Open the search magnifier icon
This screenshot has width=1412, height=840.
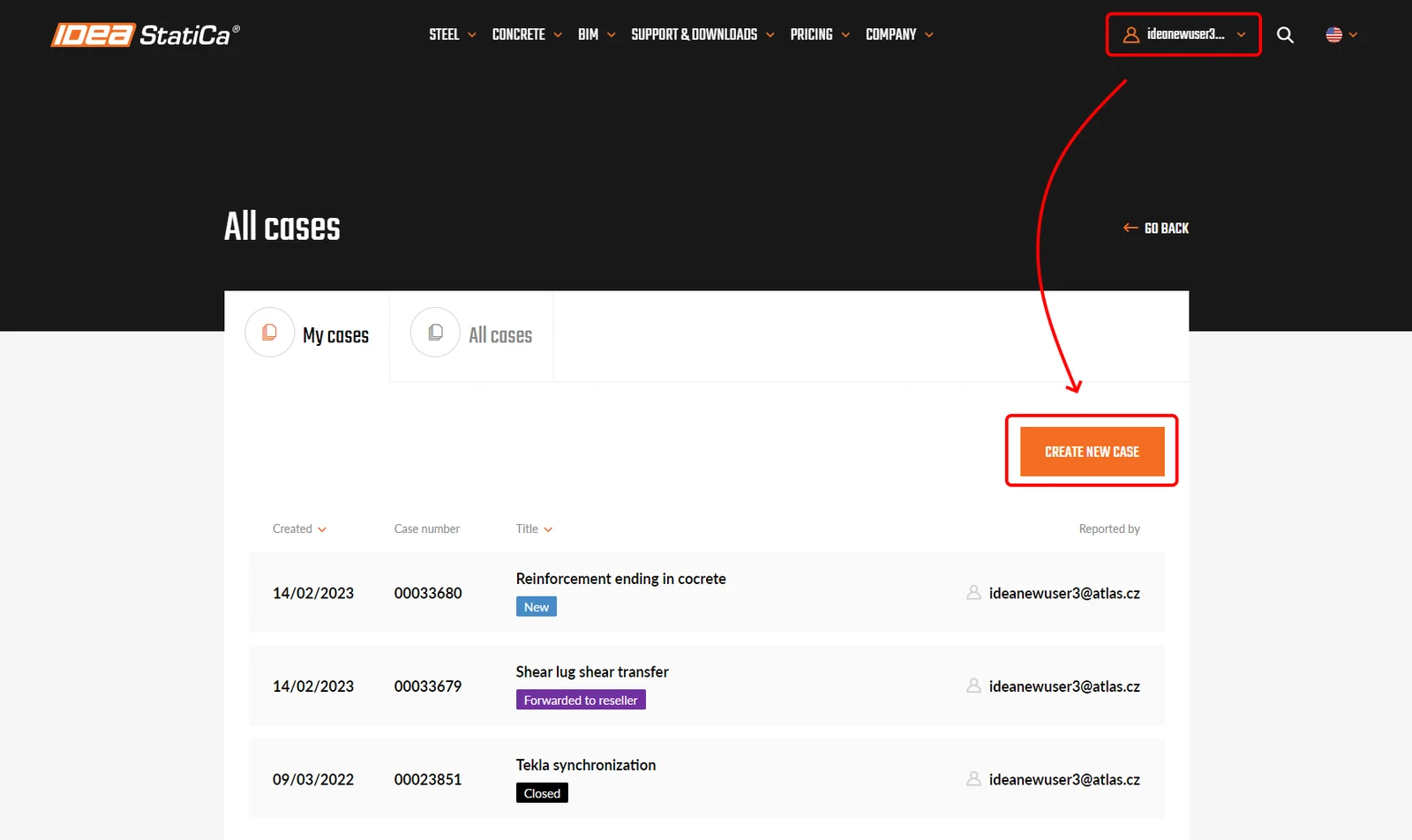click(x=1285, y=35)
